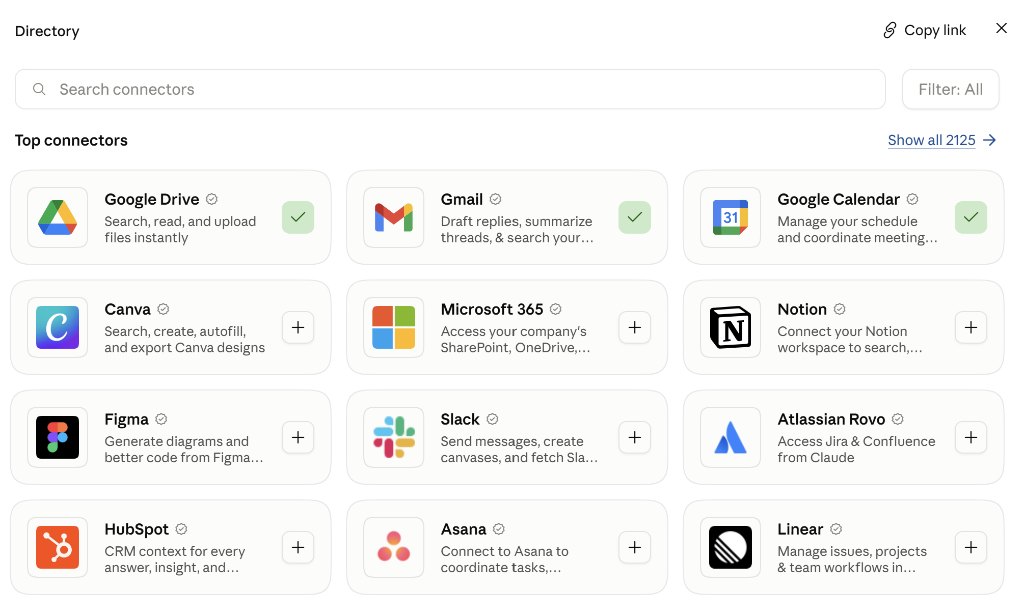Screen dimensions: 1024x616
Task: Add the Slack connector
Action: (x=635, y=437)
